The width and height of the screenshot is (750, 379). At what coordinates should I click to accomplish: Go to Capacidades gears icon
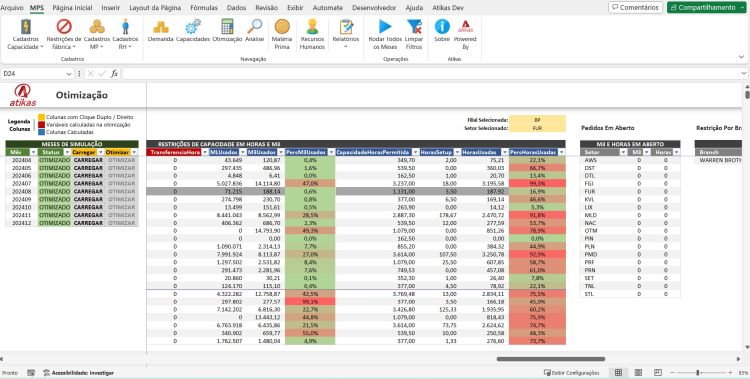(193, 26)
